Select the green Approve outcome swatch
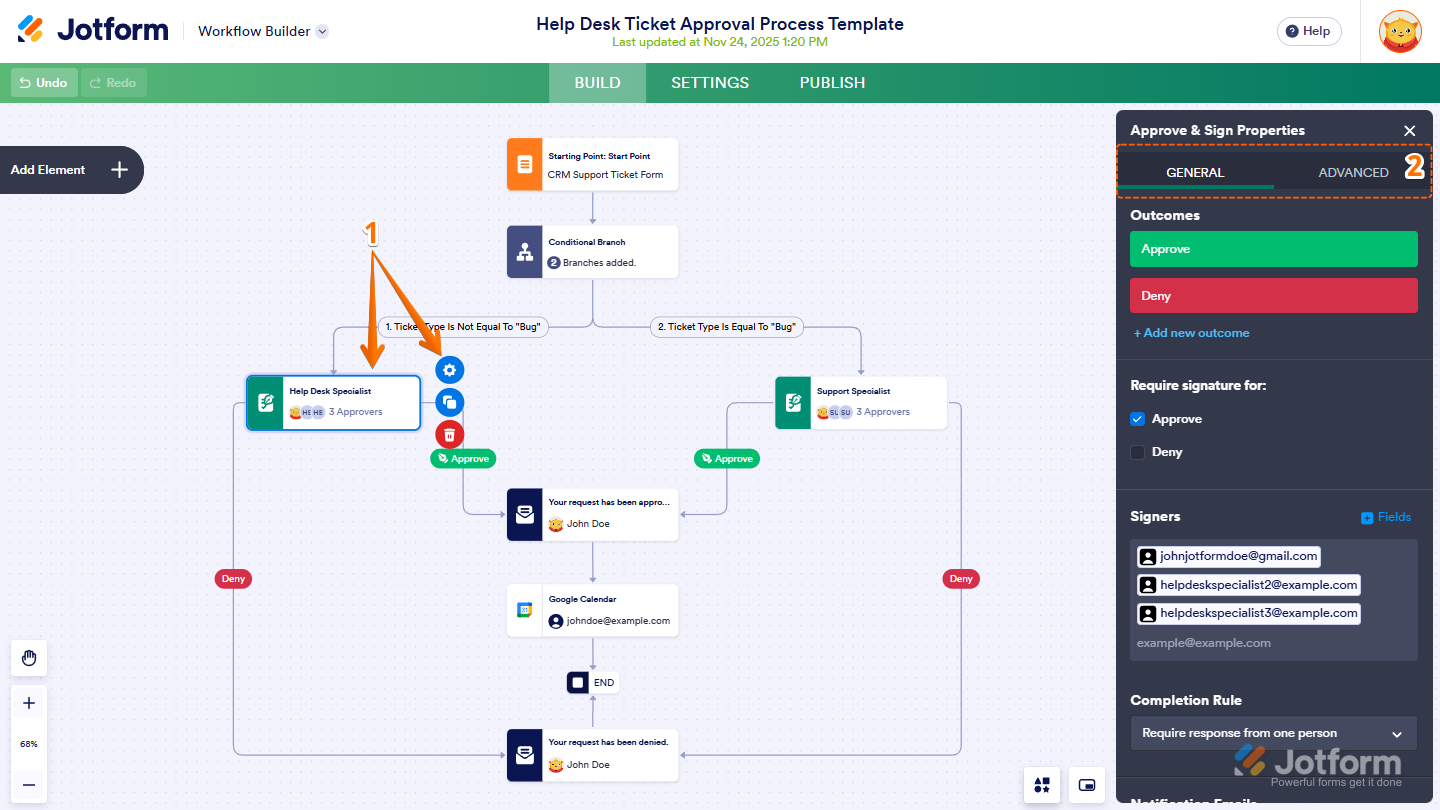The image size is (1440, 810). click(1274, 249)
